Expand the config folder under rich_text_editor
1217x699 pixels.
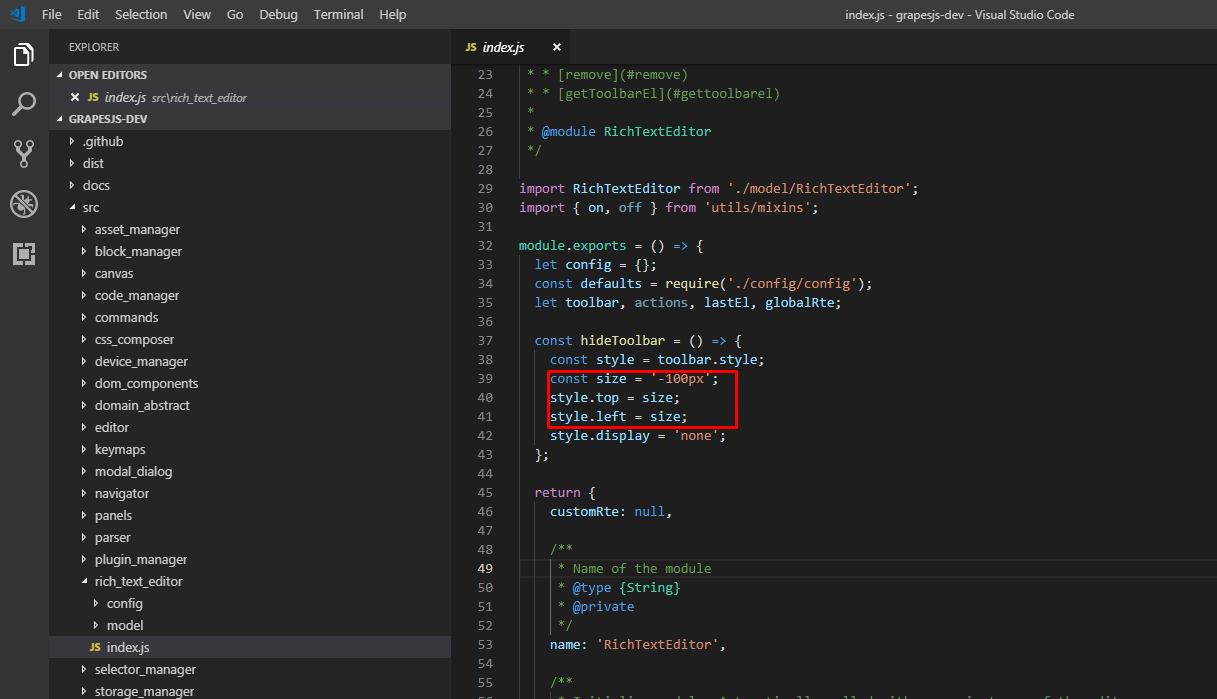(124, 603)
